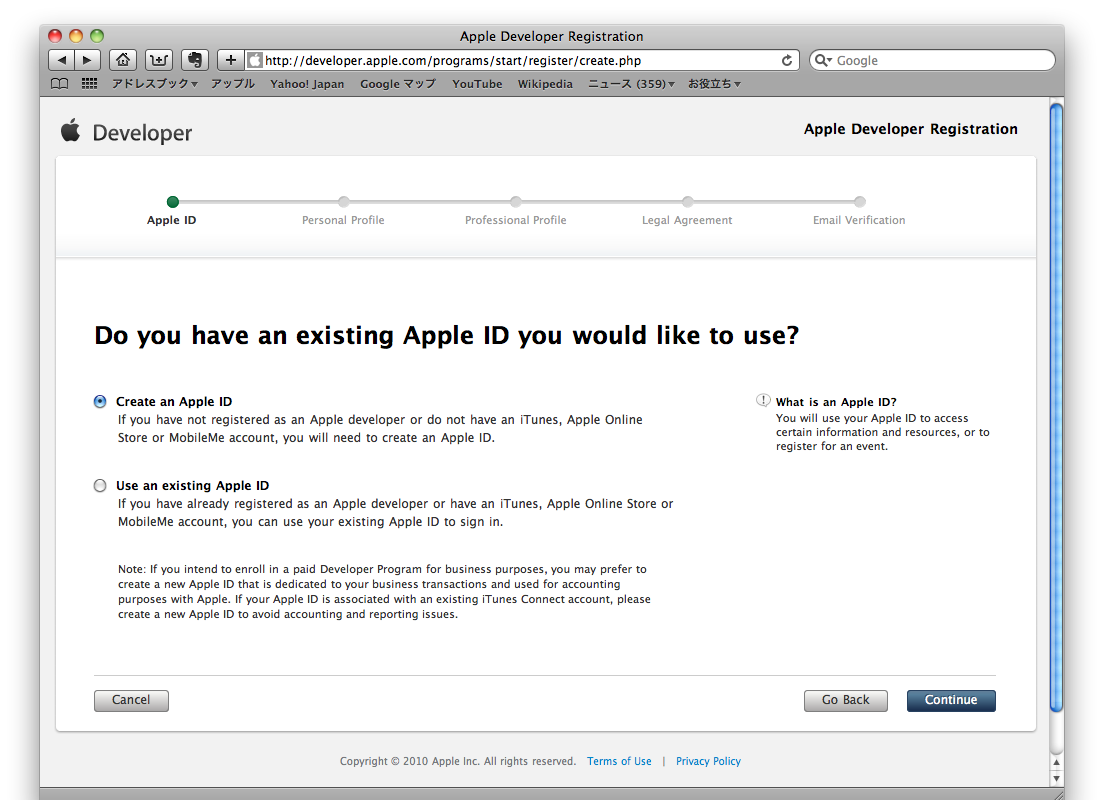Click the Evernote elephant toolbar icon
Image resolution: width=1104 pixels, height=800 pixels.
195,60
